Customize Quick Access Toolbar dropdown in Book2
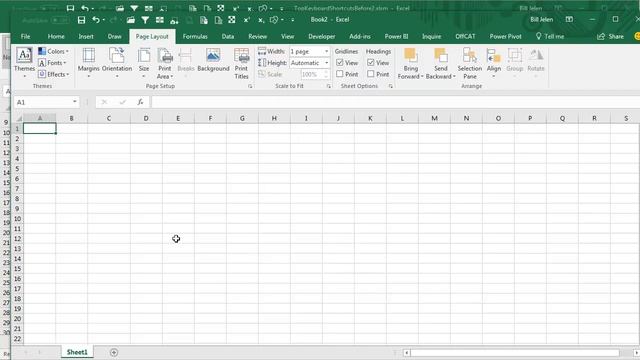The width and height of the screenshot is (640, 360). (x=293, y=20)
